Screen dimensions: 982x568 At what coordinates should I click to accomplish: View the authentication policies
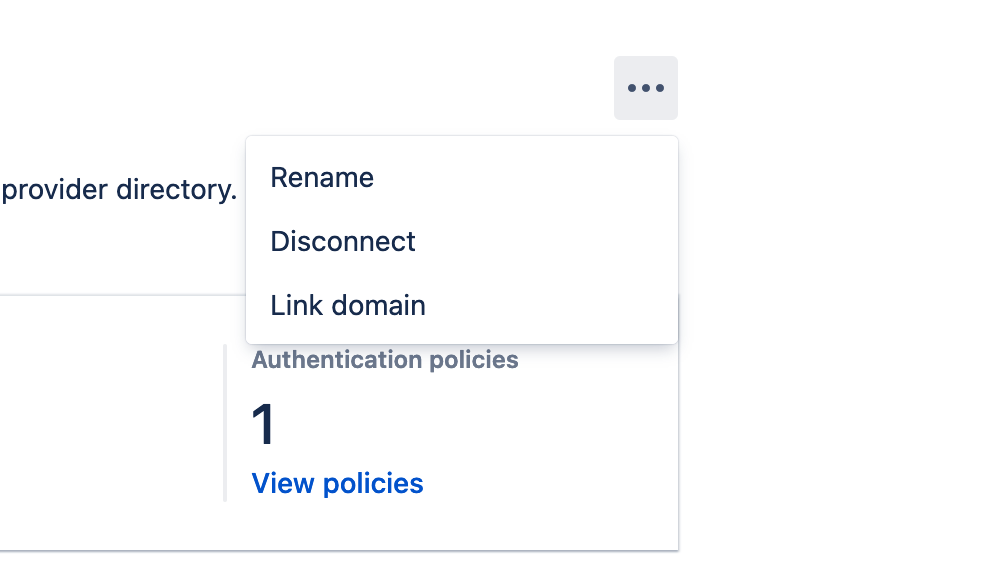pos(337,483)
